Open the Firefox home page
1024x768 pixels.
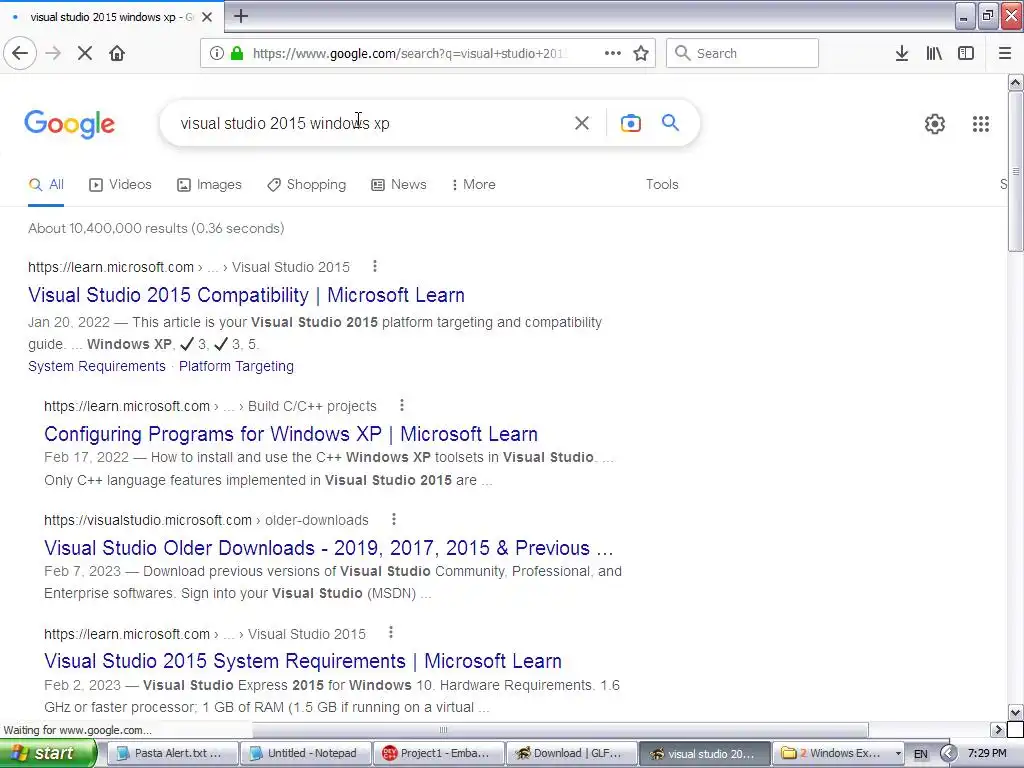[117, 53]
